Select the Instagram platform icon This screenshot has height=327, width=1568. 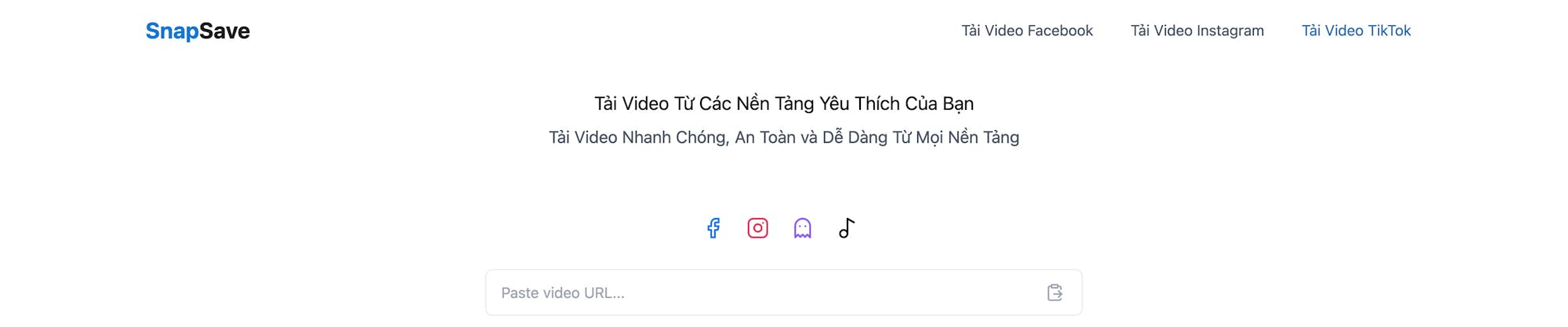point(757,228)
